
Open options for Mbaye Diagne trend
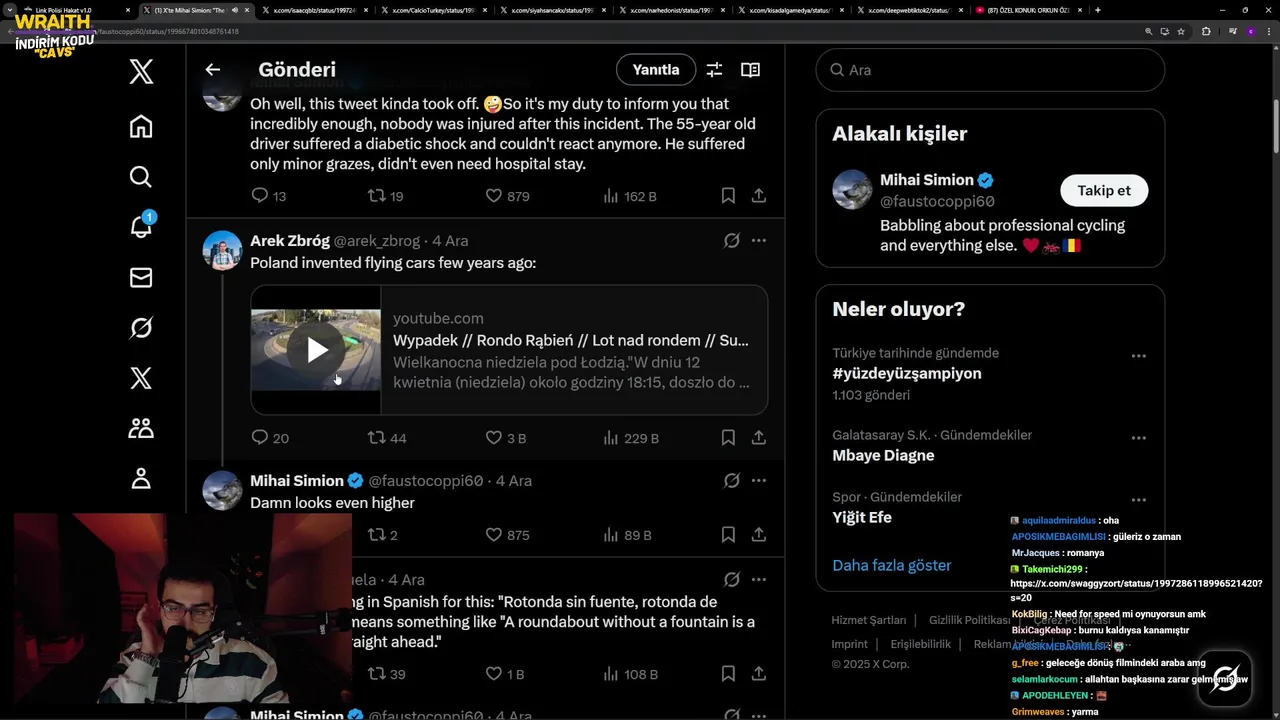point(1138,438)
